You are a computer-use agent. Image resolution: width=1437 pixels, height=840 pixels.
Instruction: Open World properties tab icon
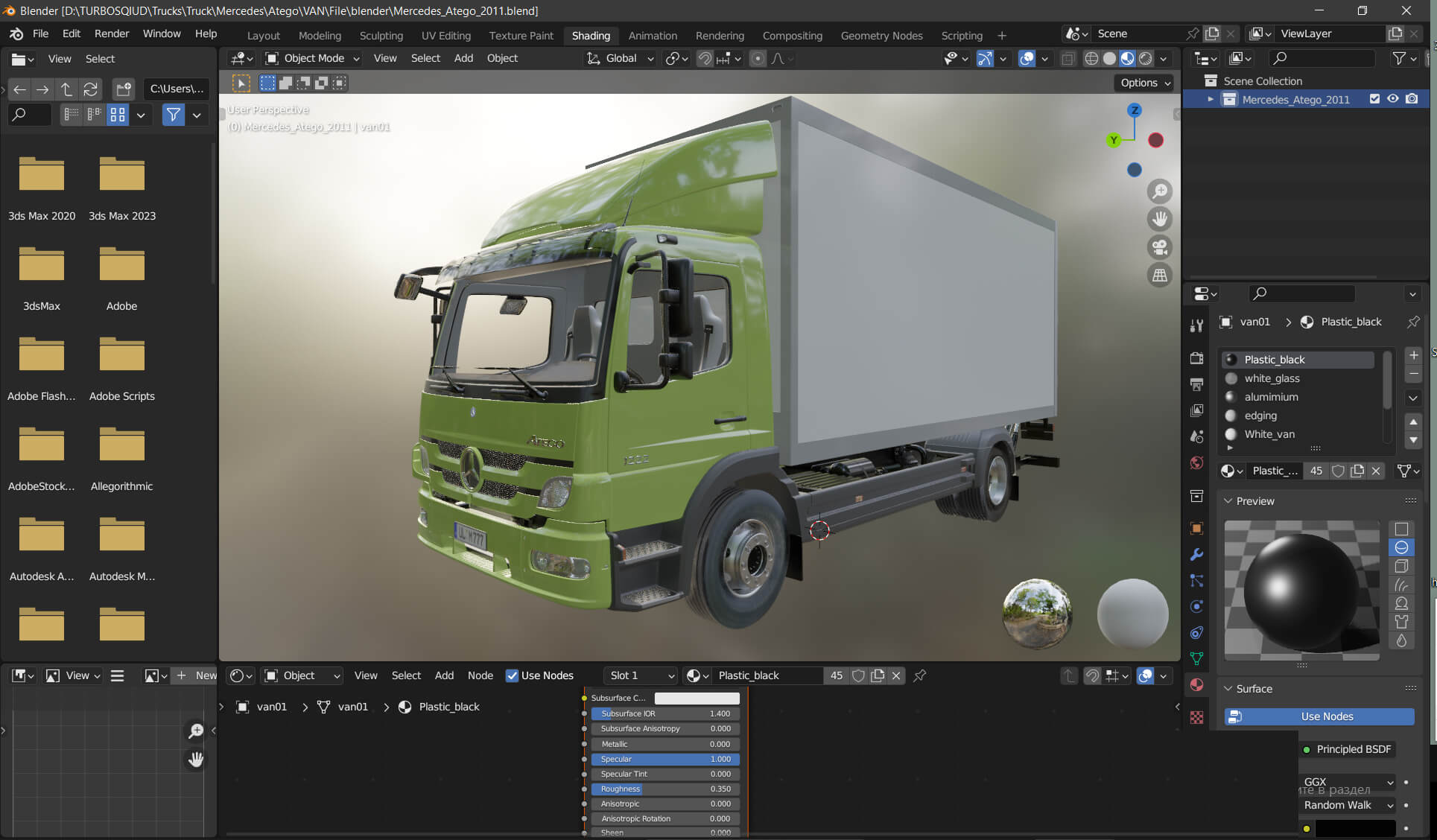[x=1196, y=462]
